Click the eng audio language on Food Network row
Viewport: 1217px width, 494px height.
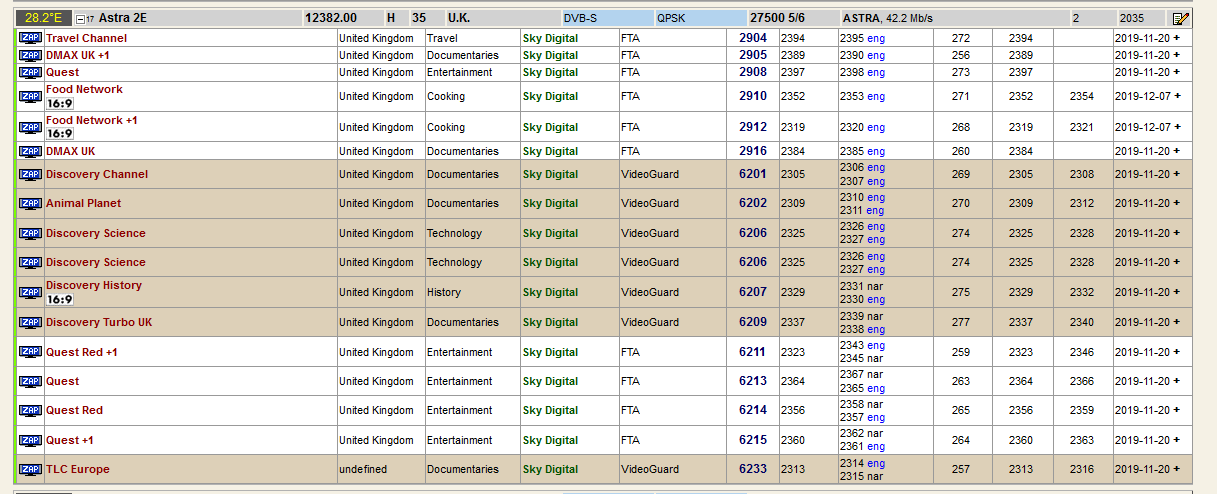tap(876, 97)
